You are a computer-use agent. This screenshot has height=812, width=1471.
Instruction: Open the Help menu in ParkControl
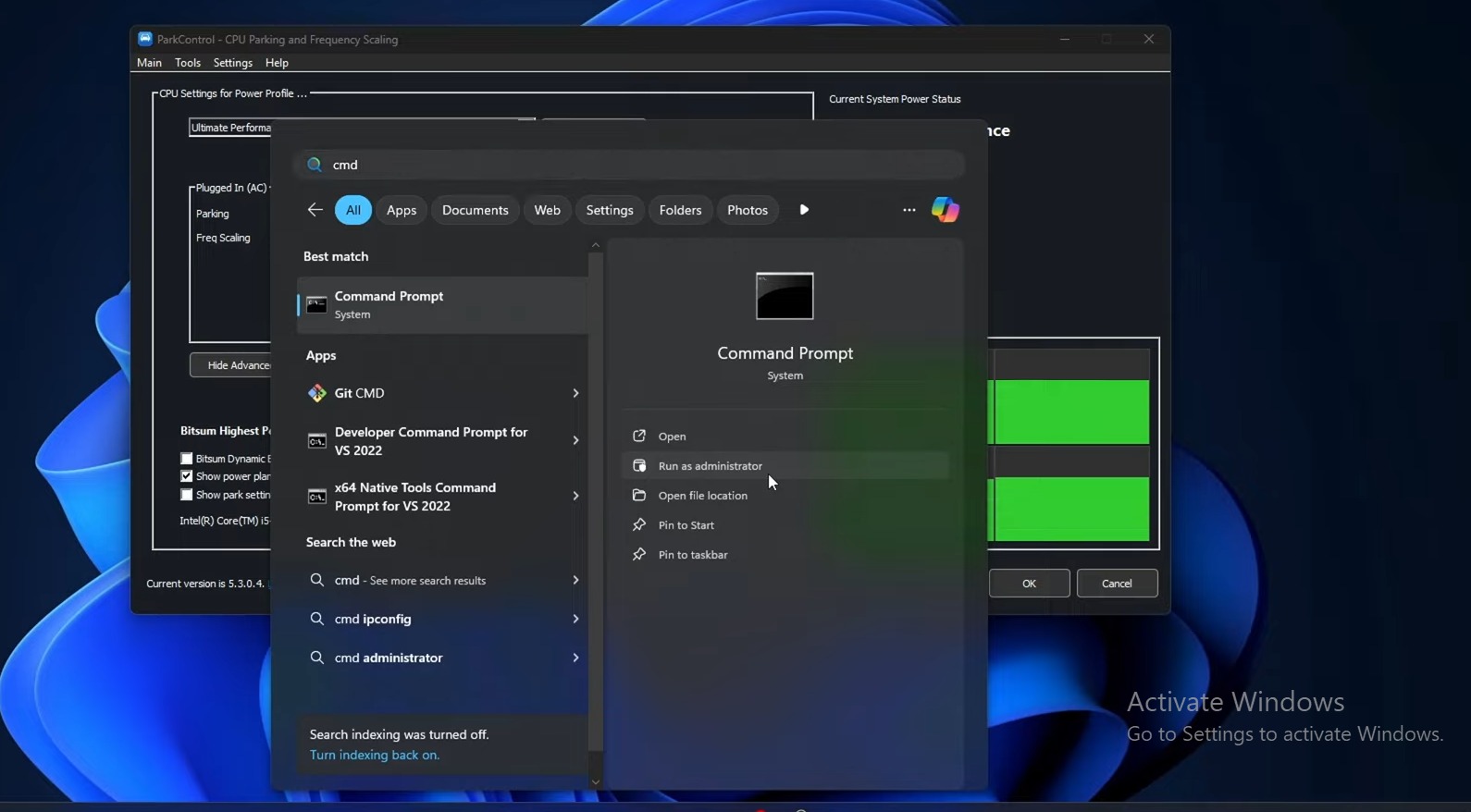277,63
